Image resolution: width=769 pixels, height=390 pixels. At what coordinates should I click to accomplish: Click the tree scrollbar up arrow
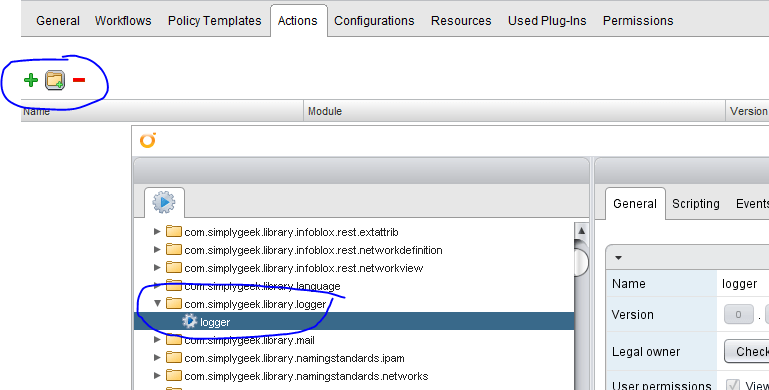point(581,231)
